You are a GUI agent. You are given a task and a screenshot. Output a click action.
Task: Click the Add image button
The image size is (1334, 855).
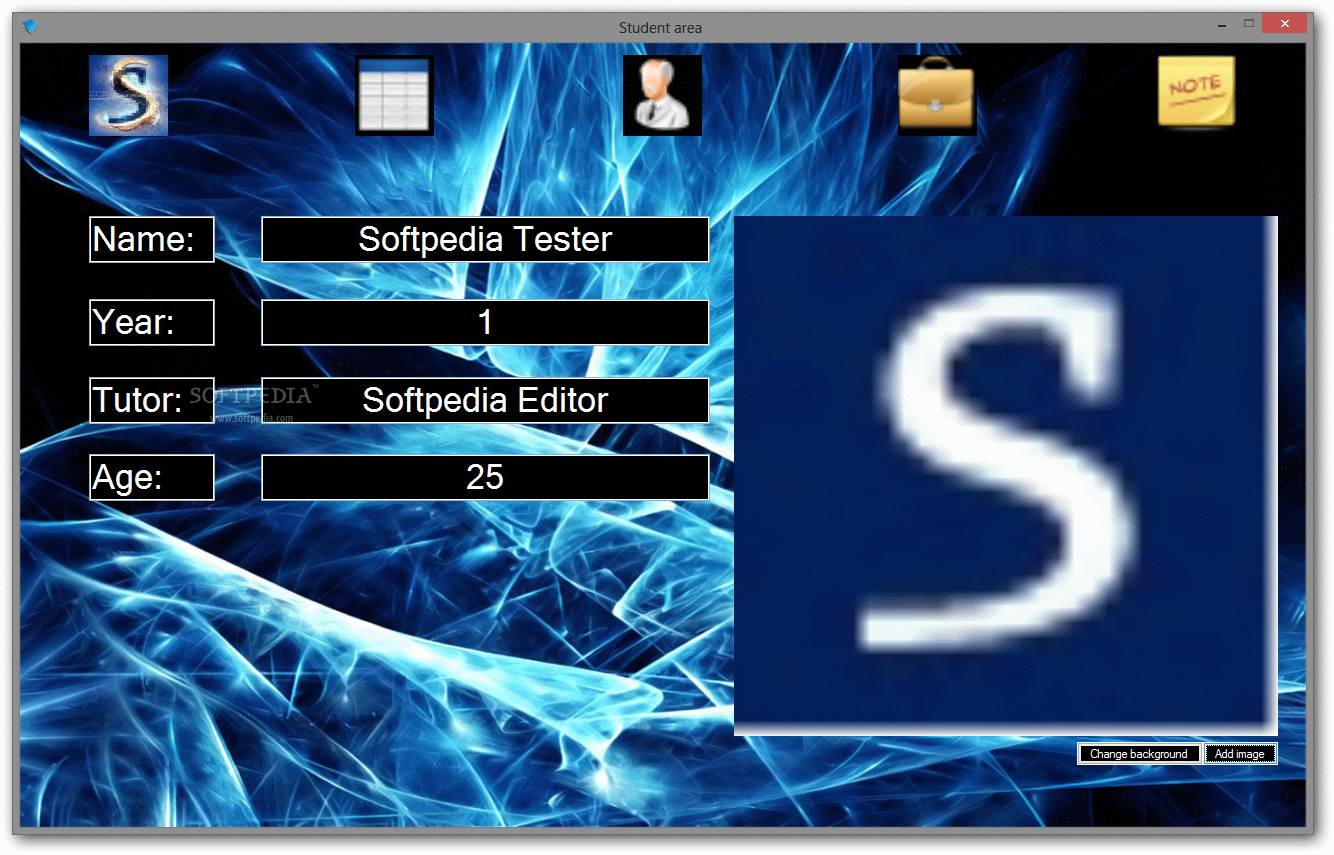(x=1240, y=754)
